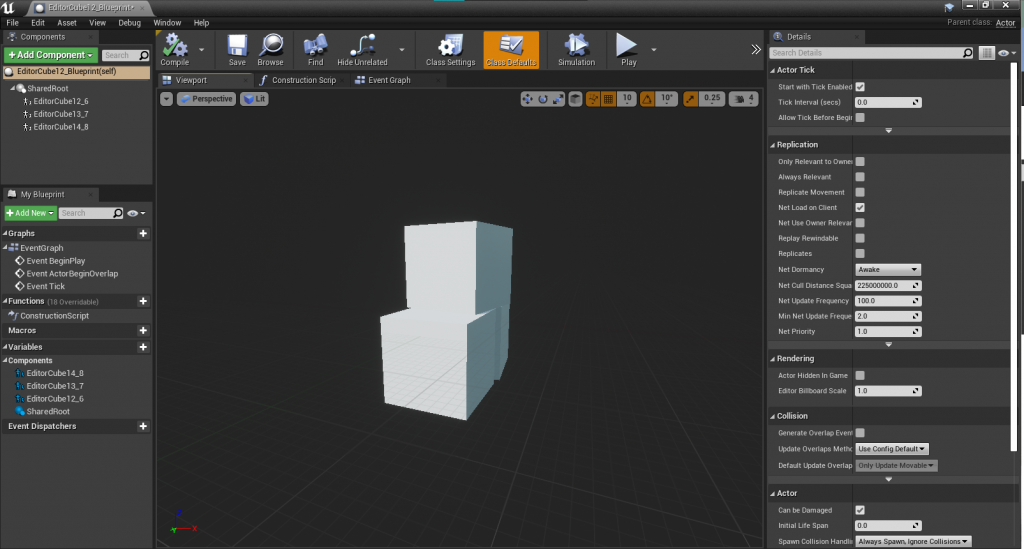Open Details view options eye icon
The height and width of the screenshot is (549, 1024).
[1007, 53]
